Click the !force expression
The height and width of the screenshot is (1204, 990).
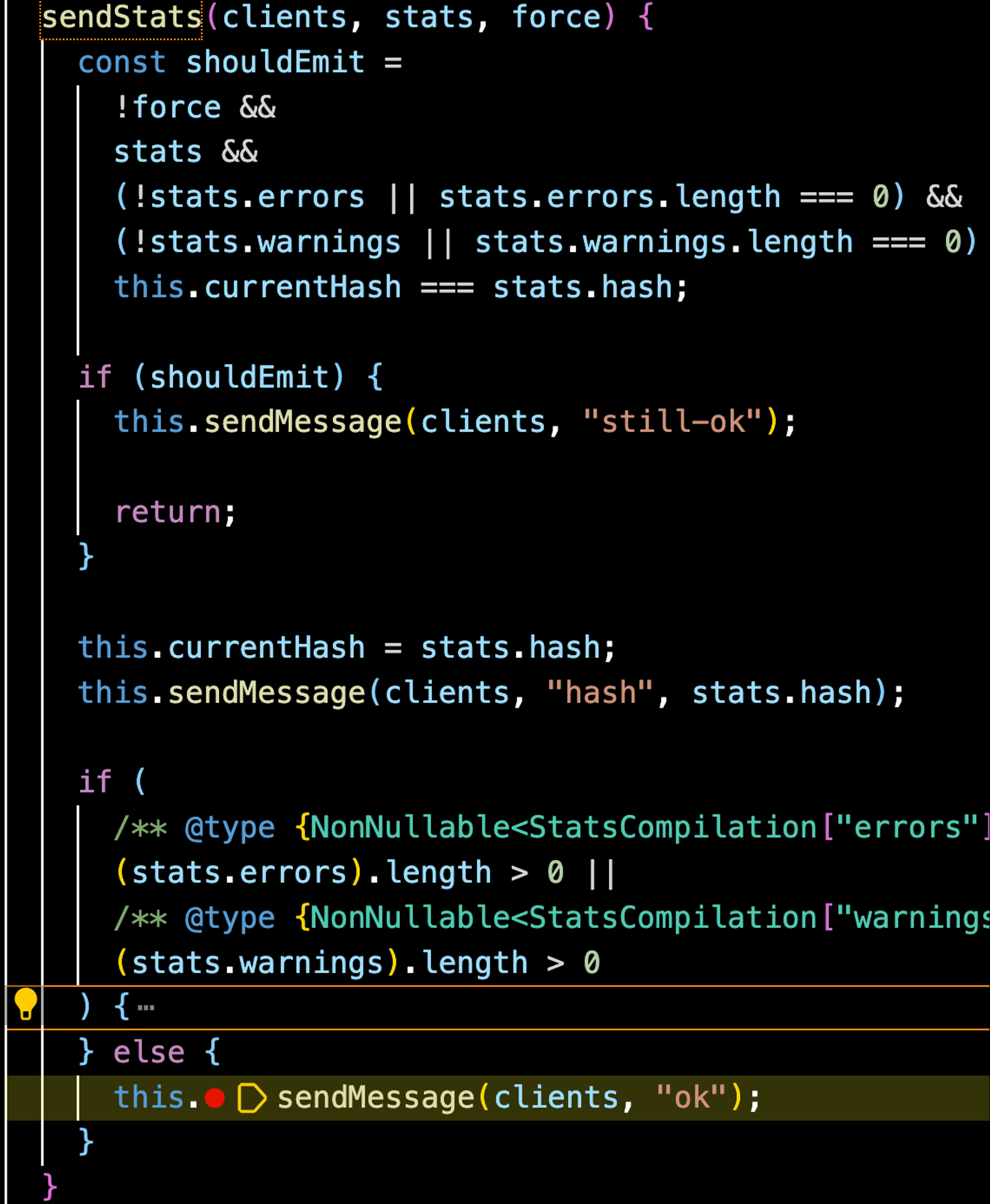click(168, 107)
